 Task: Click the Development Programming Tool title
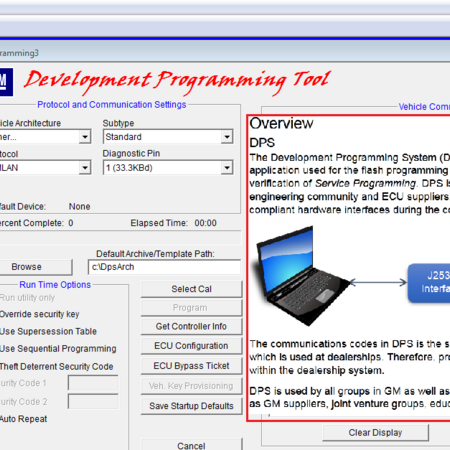point(177,82)
